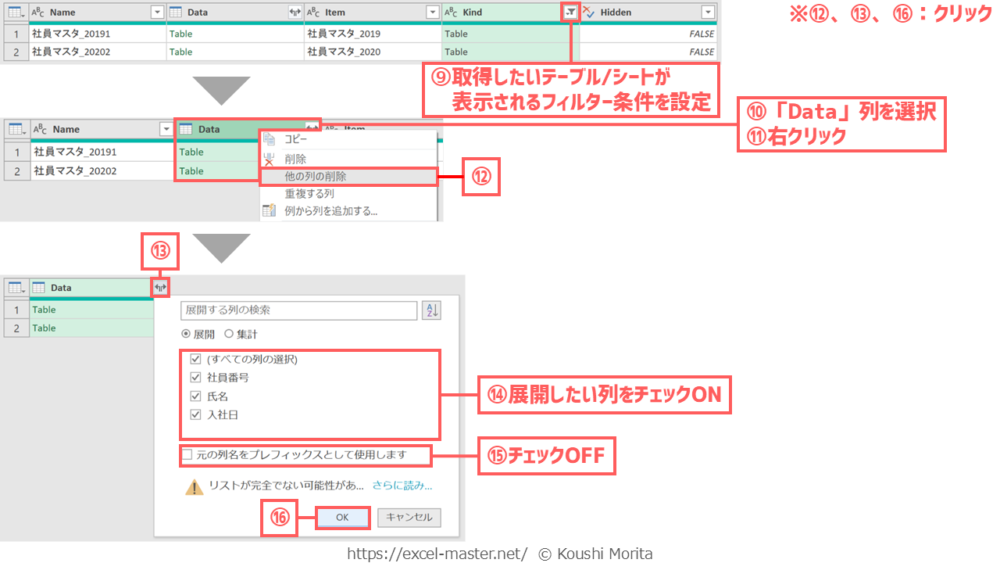1000x563 pixels.
Task: Uncheck the 社員番号 column checkbox
Action: pos(195,378)
